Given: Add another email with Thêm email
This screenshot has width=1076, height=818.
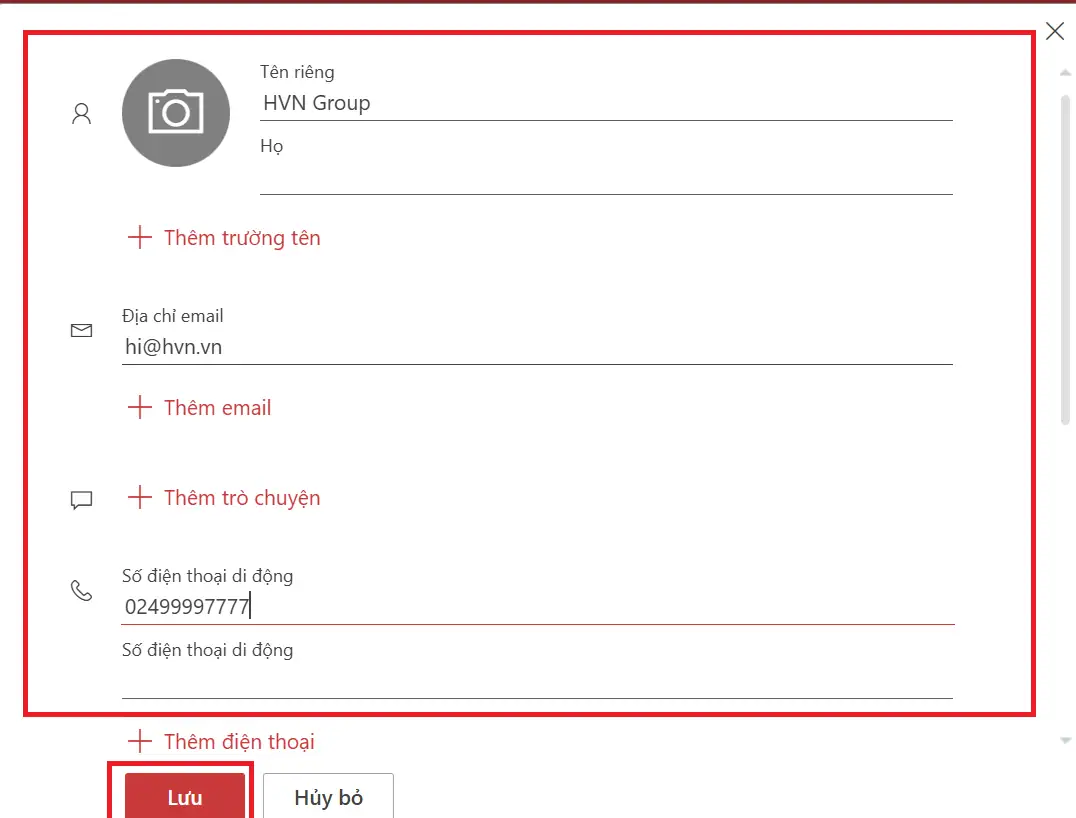Looking at the screenshot, I should [200, 408].
